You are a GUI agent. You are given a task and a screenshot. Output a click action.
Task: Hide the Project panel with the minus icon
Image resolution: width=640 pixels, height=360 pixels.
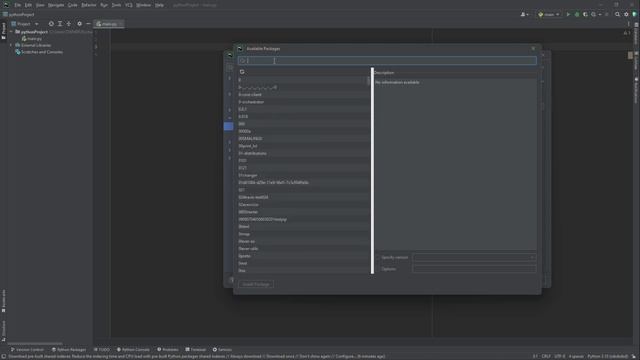[88, 24]
